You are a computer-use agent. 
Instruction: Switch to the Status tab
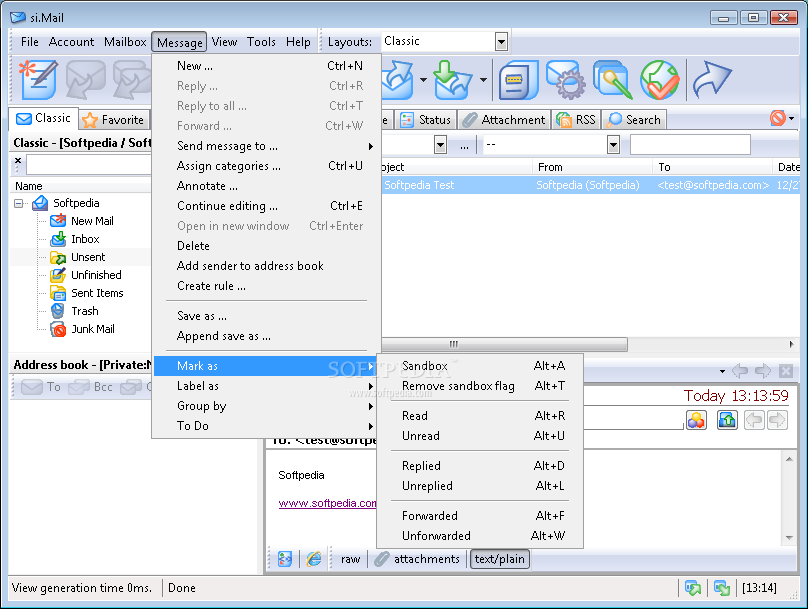point(426,120)
